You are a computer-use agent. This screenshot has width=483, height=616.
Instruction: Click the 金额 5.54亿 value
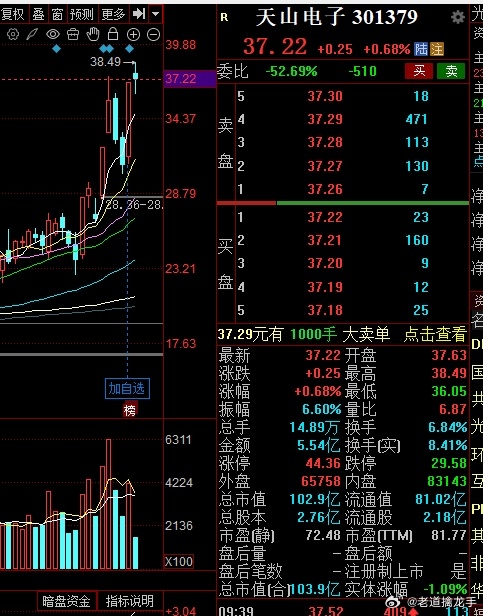coord(318,445)
